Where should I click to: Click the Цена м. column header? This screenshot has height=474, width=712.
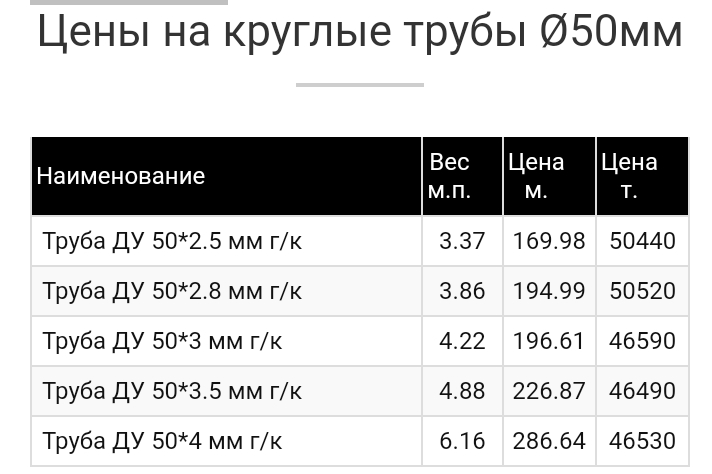[536, 176]
